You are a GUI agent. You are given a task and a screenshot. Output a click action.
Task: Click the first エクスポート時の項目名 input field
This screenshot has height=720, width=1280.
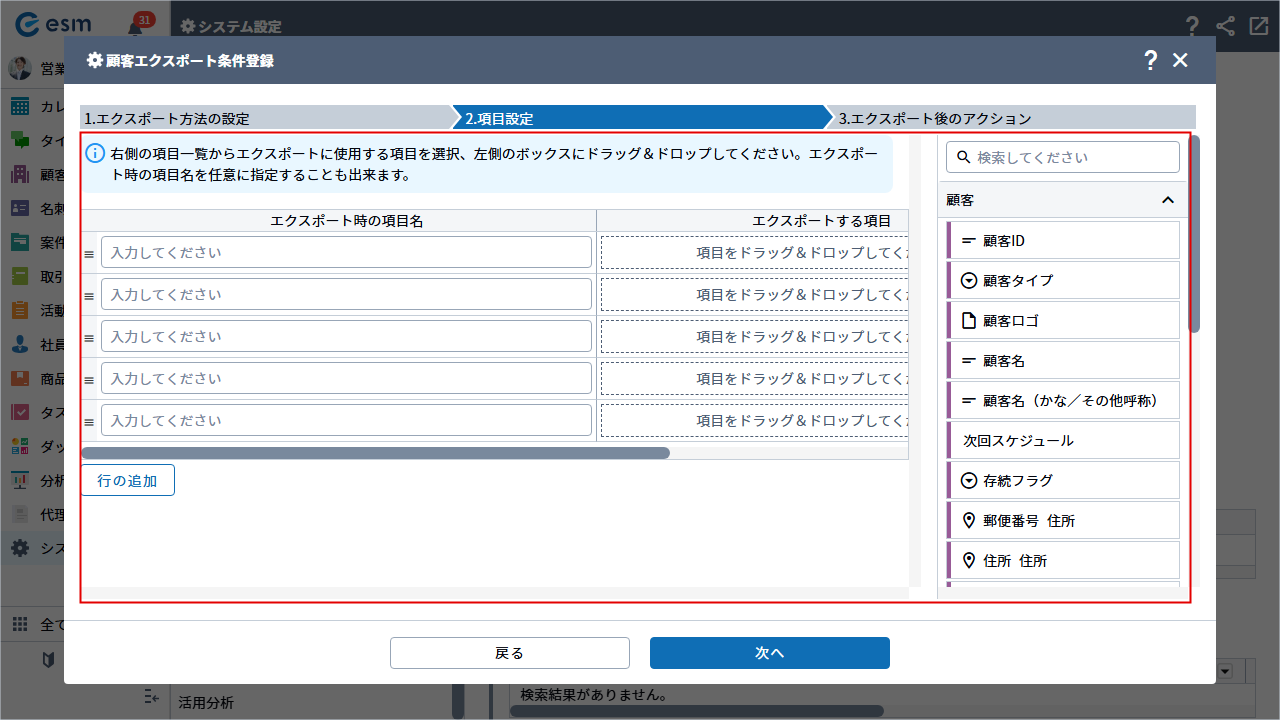(346, 253)
